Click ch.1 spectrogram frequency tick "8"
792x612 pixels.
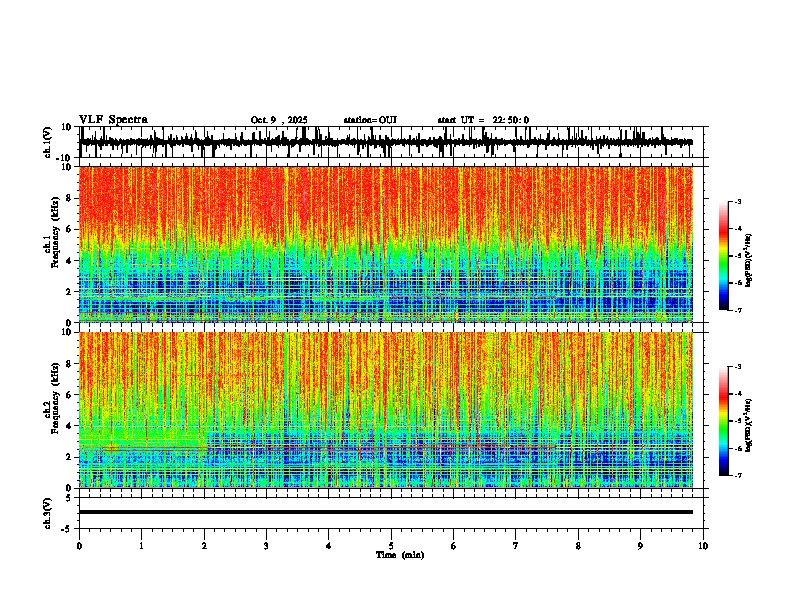coord(70,198)
